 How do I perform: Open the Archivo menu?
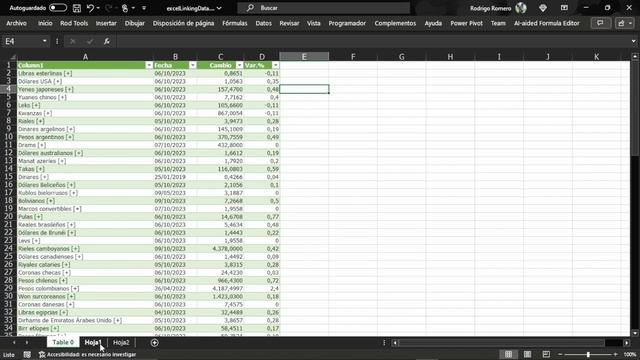pos(16,23)
